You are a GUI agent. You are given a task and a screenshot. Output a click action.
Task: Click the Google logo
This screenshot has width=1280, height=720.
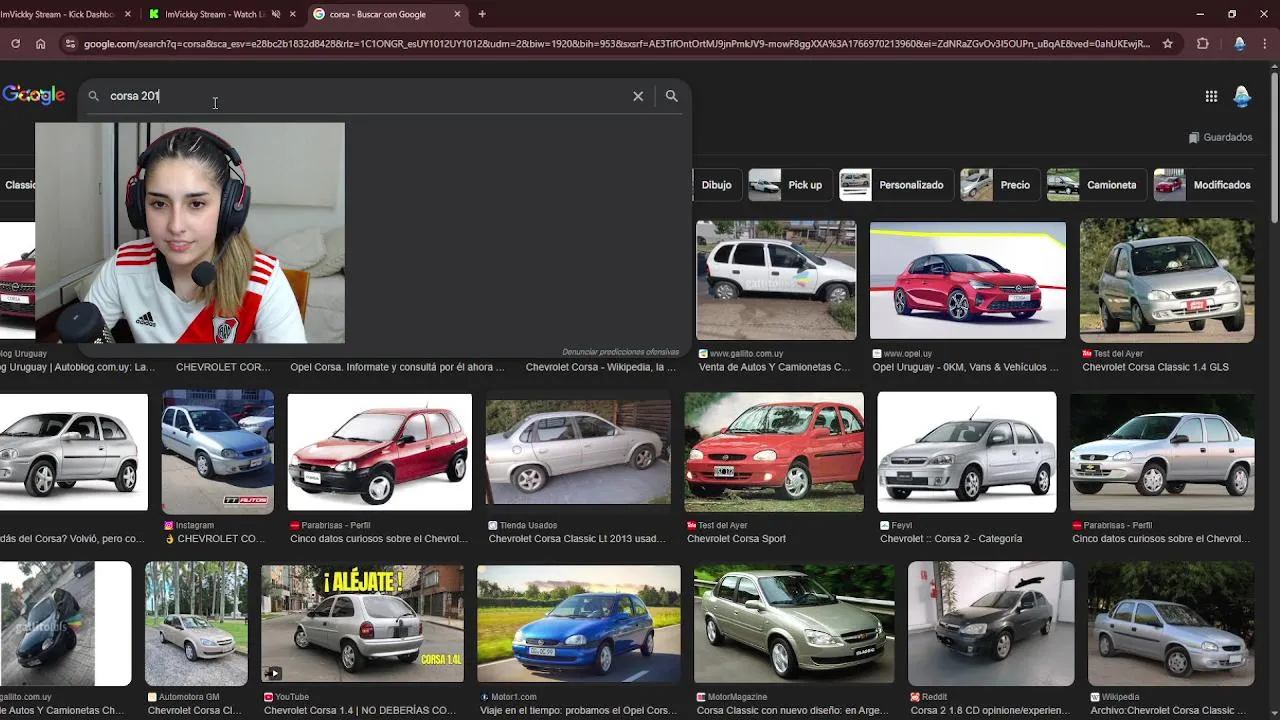click(x=33, y=95)
